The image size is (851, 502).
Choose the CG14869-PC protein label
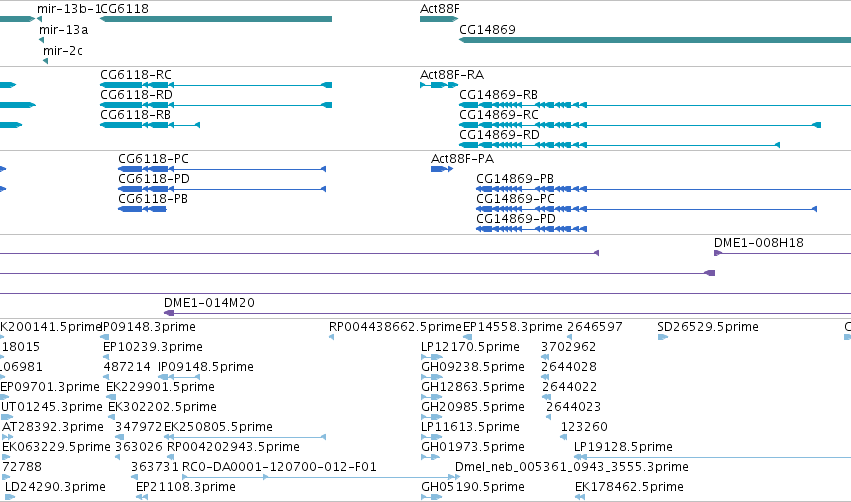(x=516, y=199)
